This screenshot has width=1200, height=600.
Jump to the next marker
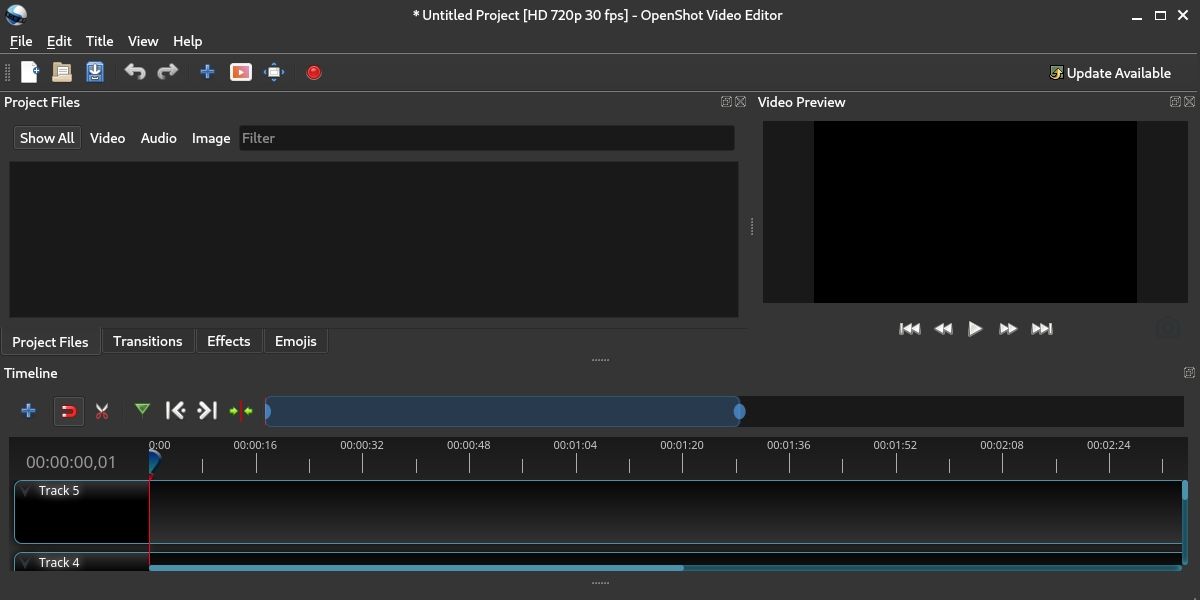click(207, 410)
